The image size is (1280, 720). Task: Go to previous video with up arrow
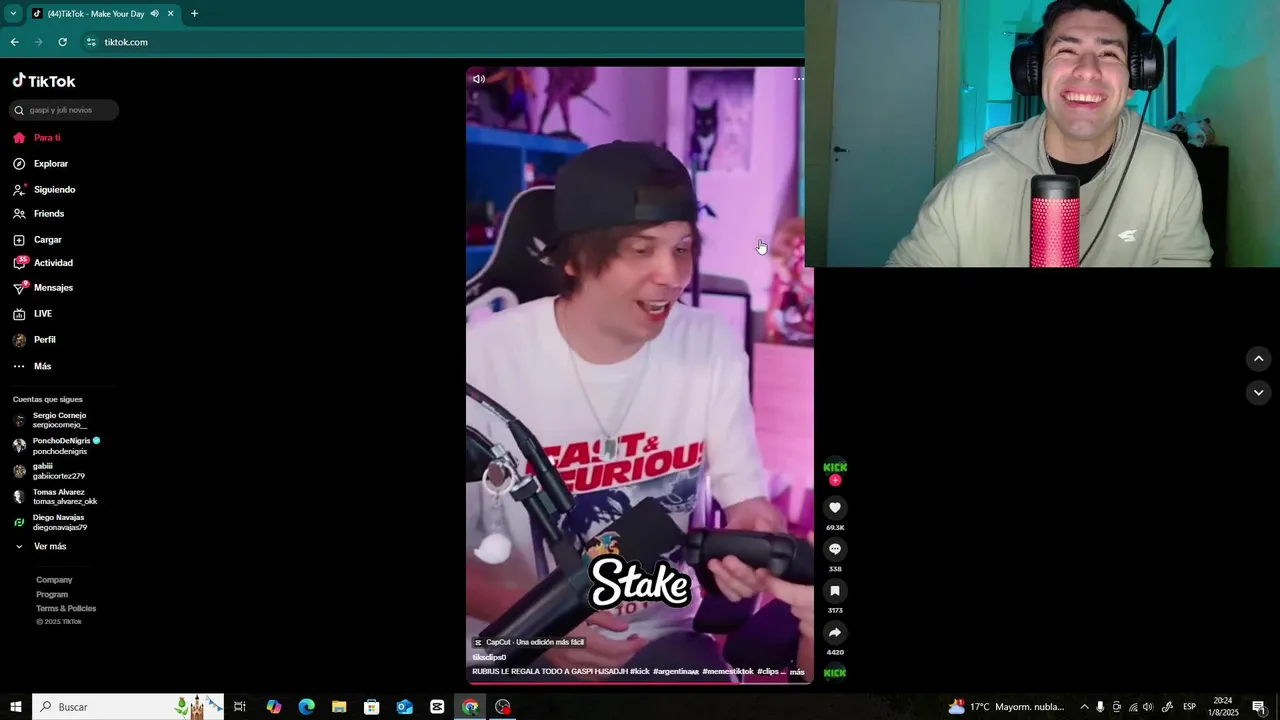[1258, 359]
